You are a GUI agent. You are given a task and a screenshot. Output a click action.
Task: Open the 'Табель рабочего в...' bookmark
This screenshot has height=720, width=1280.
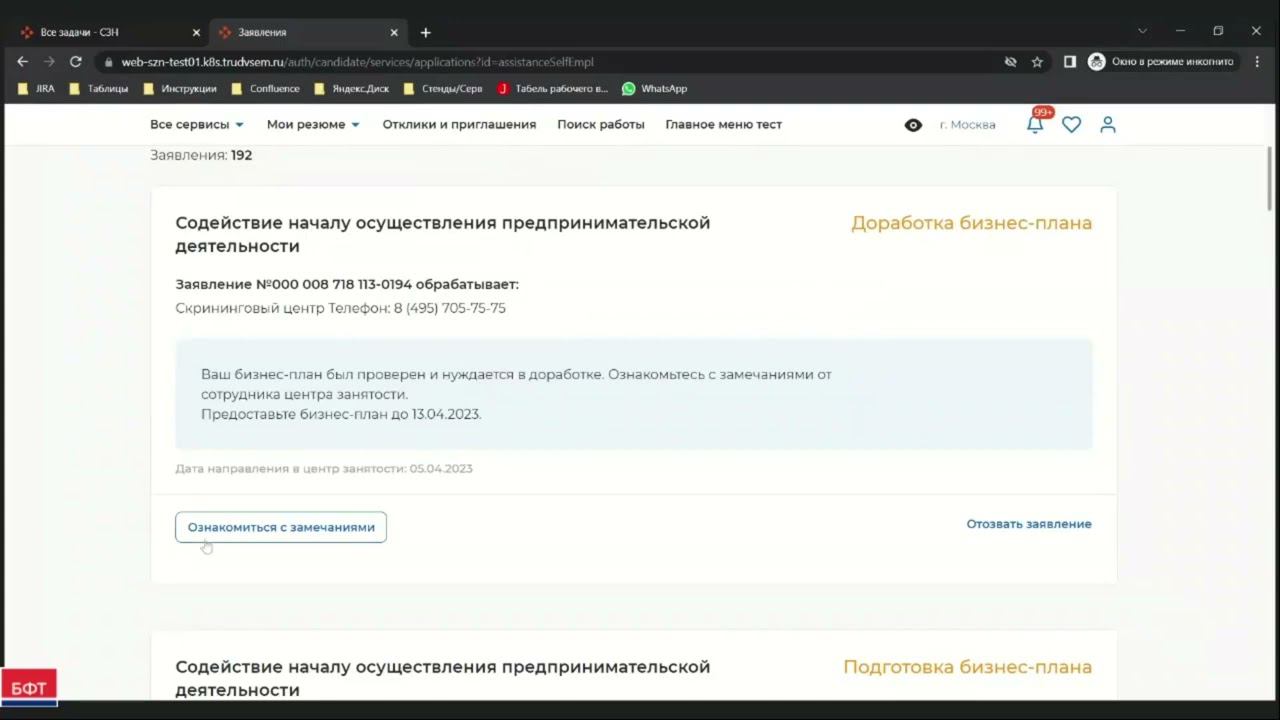pyautogui.click(x=552, y=88)
